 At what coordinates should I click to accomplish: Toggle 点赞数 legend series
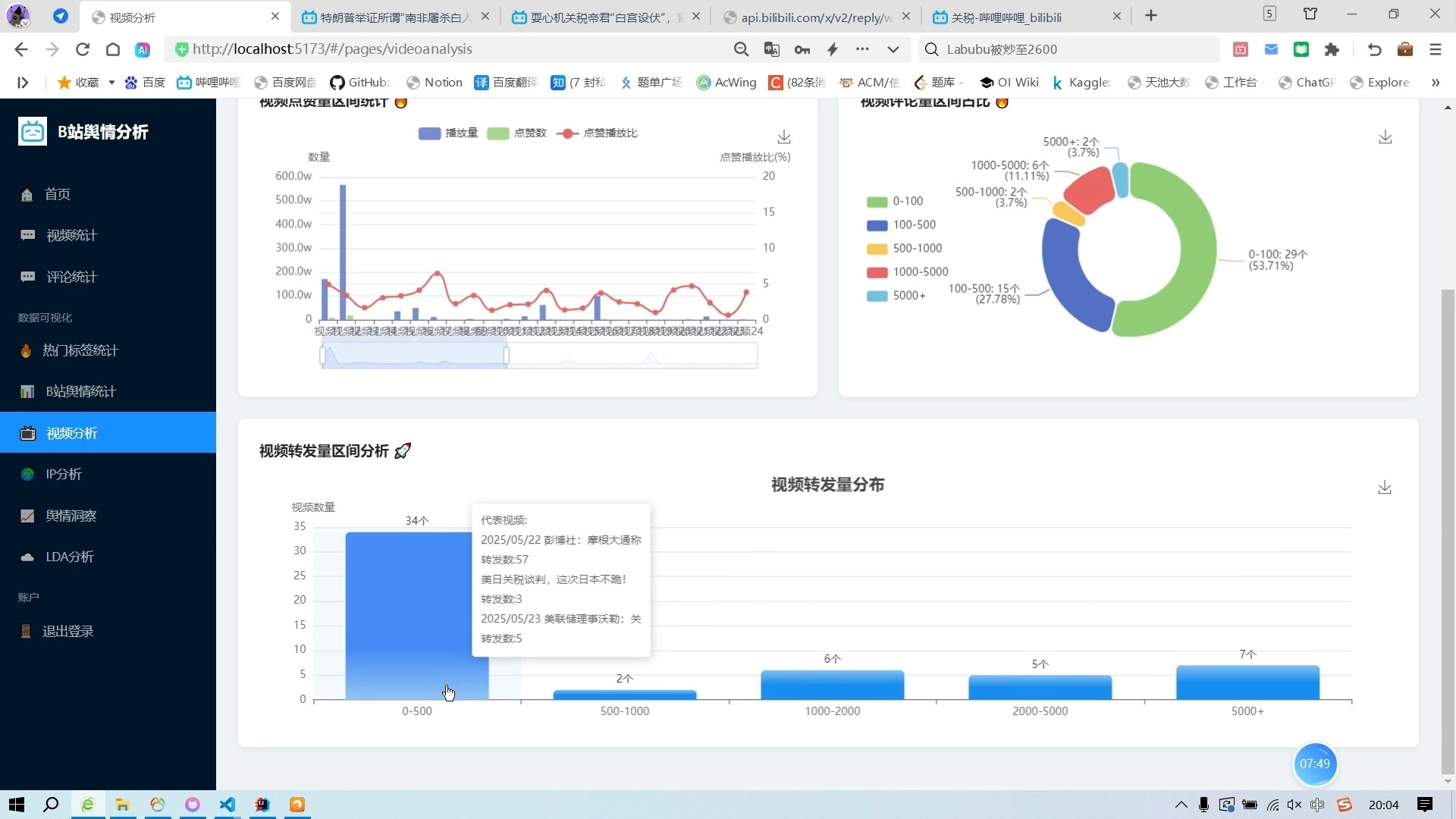(x=516, y=133)
